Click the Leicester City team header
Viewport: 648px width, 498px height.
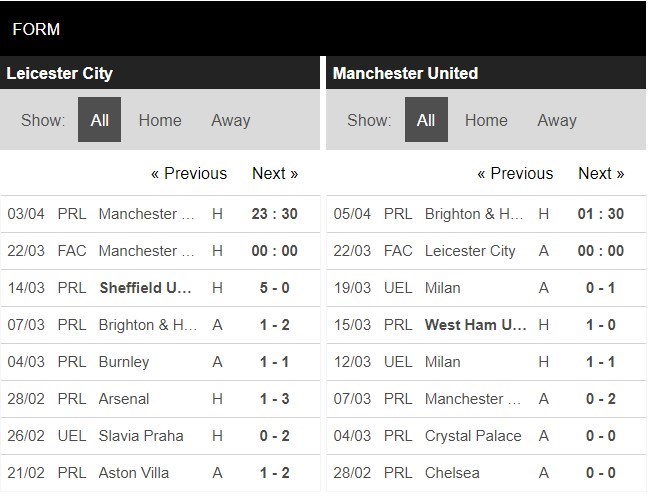60,73
